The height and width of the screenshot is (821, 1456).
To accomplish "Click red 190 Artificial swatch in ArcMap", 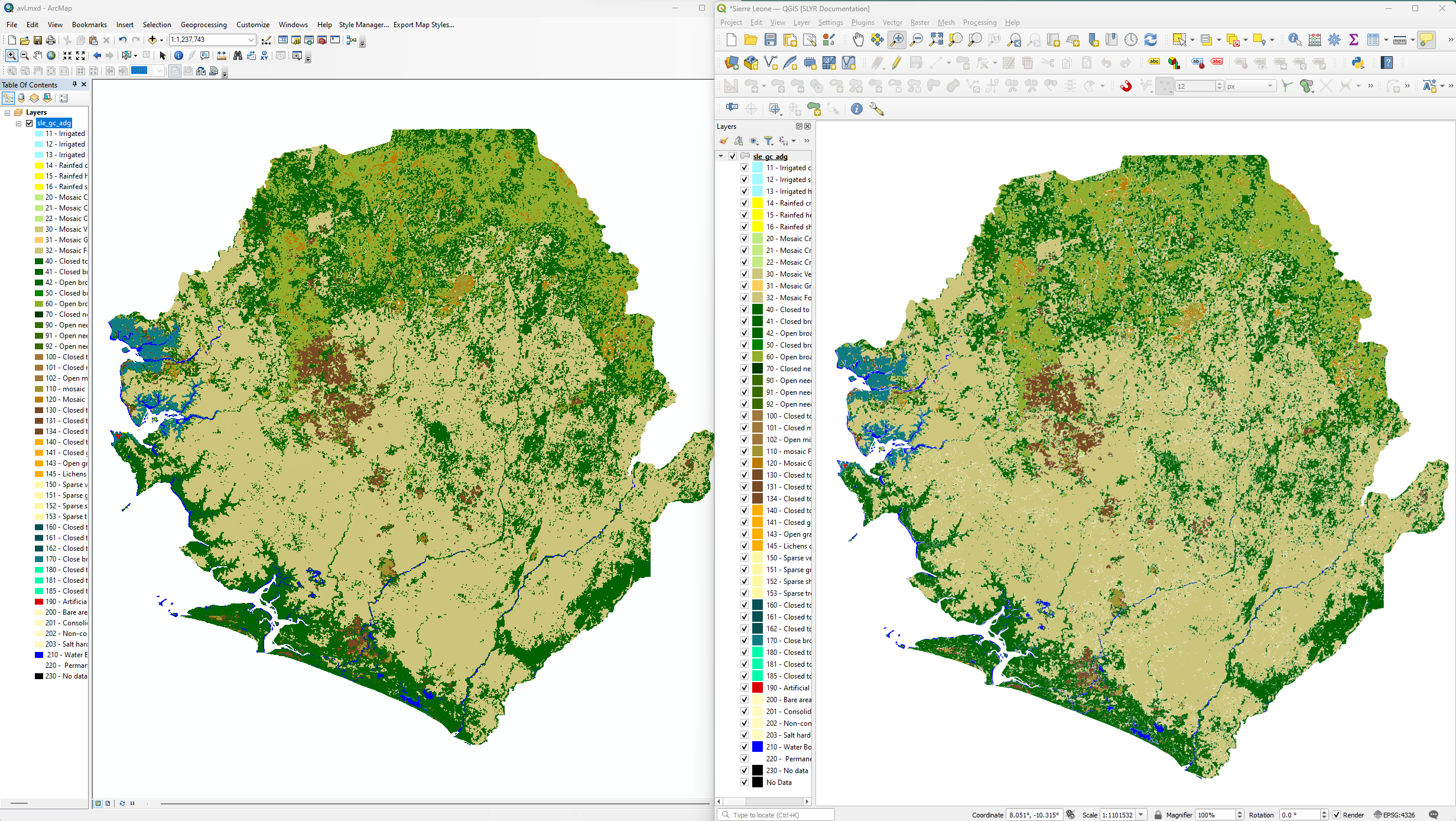I will 39,602.
